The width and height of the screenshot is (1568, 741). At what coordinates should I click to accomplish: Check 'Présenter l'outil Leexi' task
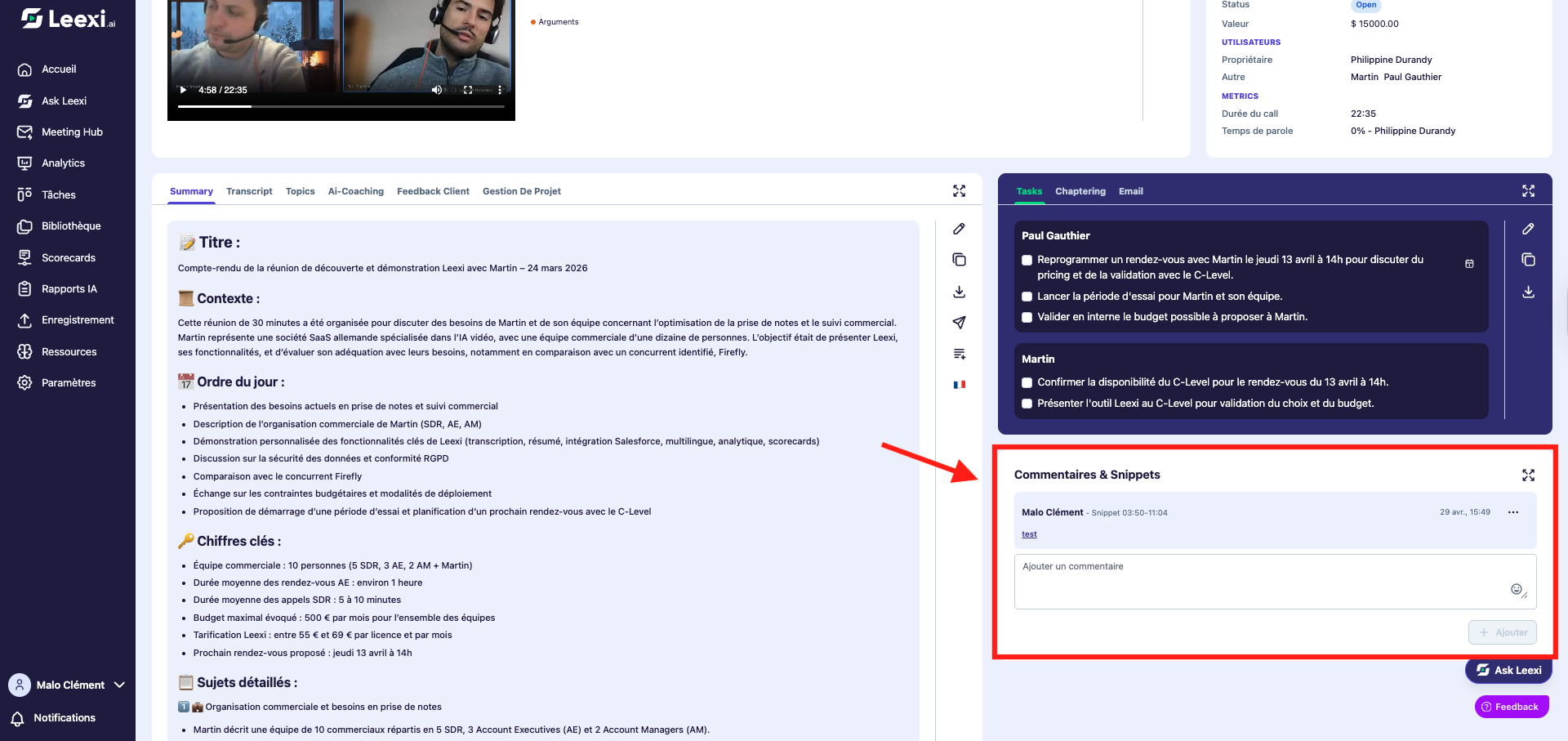(x=1027, y=404)
